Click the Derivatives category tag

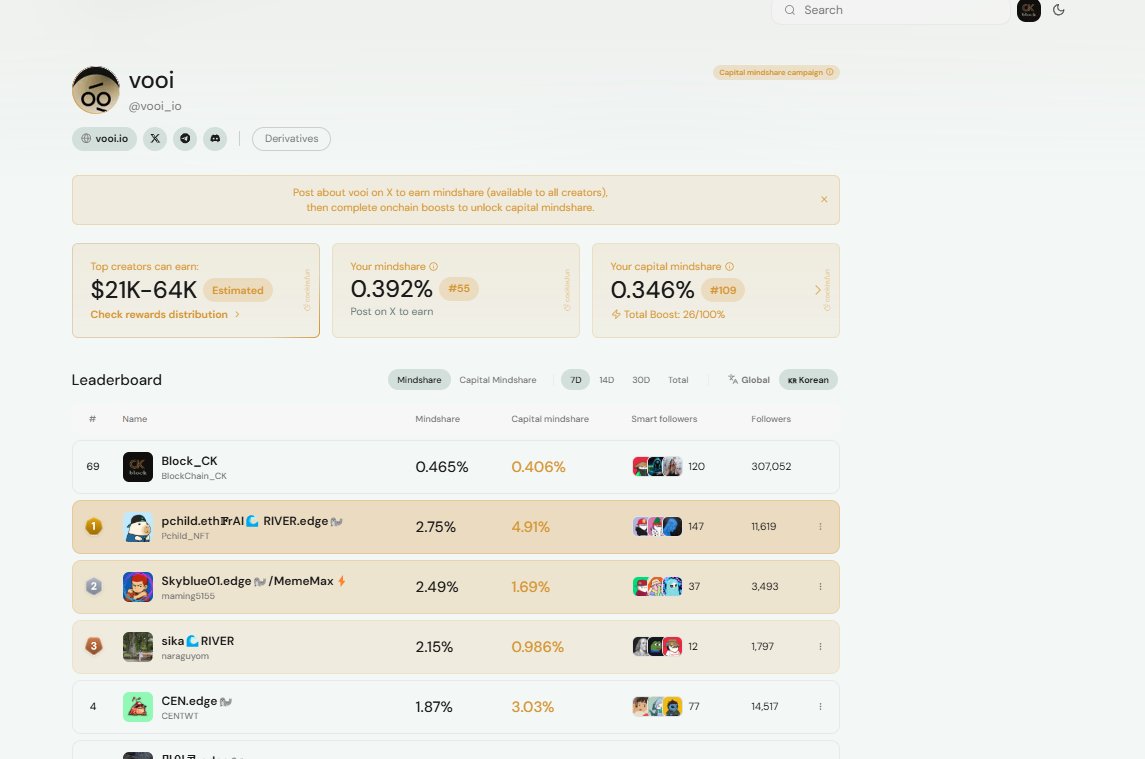[x=291, y=139]
